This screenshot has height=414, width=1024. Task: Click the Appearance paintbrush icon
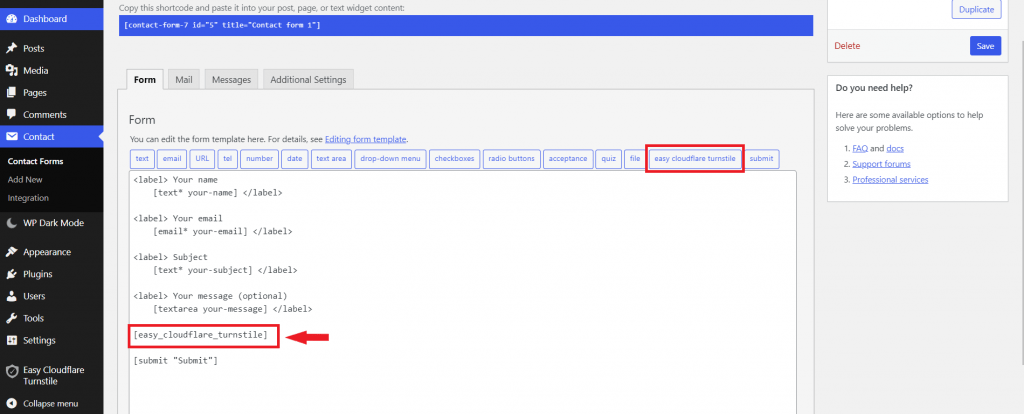tap(11, 252)
